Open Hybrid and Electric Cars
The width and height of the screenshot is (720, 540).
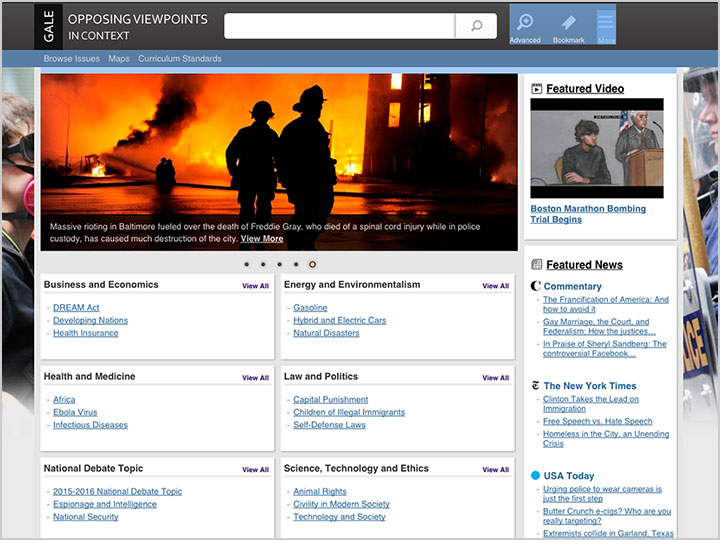340,321
